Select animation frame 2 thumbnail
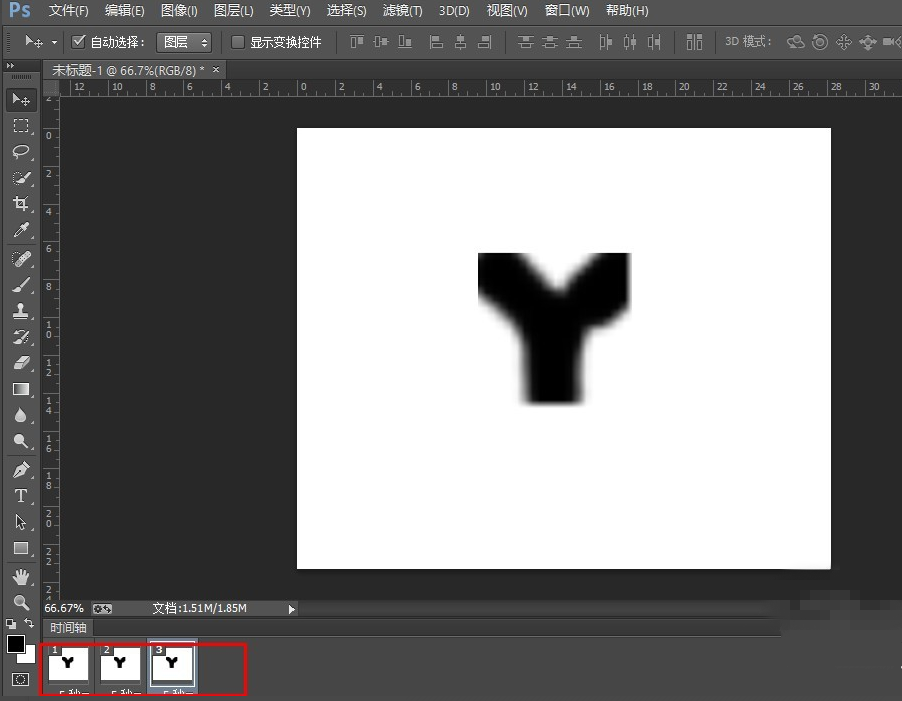 [120, 663]
